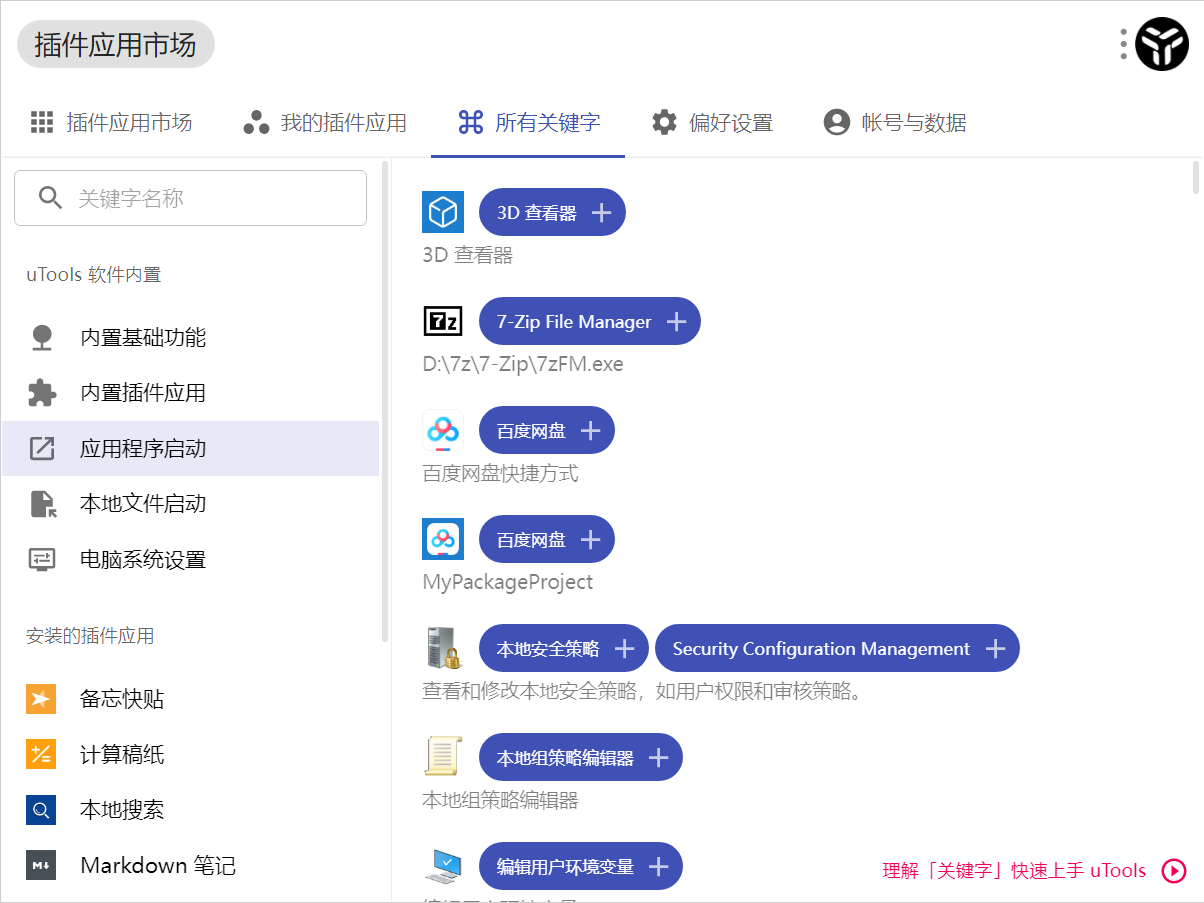Image resolution: width=1204 pixels, height=903 pixels.
Task: Switch to the 偏好设置 tab
Action: click(712, 122)
